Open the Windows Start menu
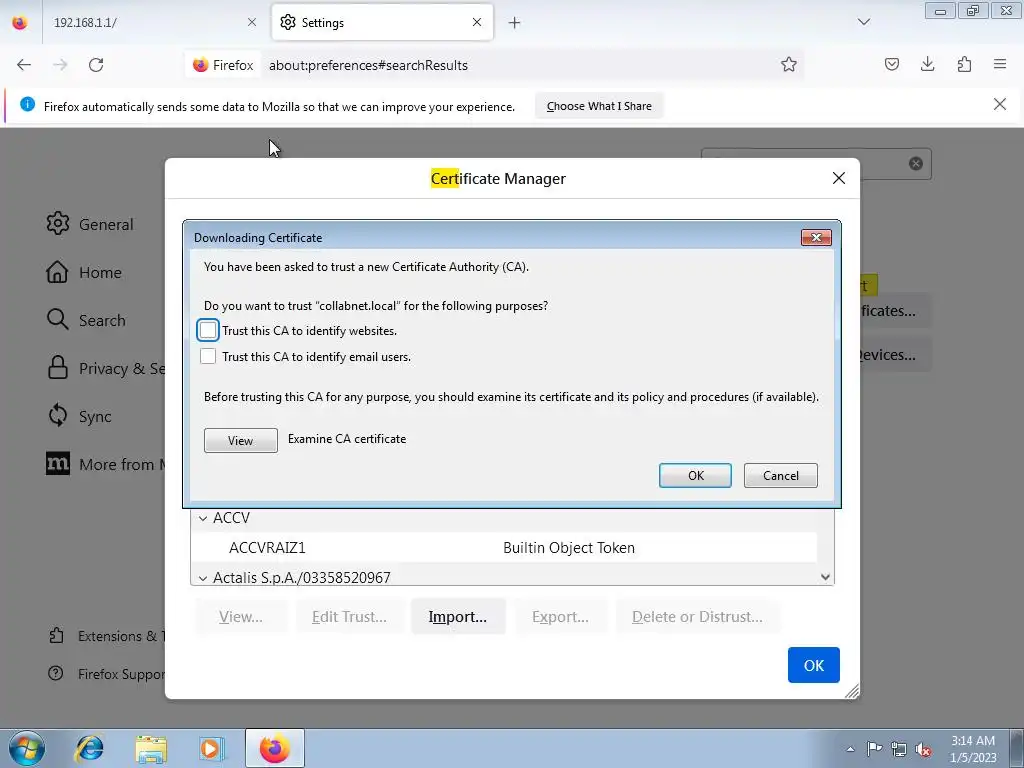Image resolution: width=1024 pixels, height=768 pixels. pos(26,748)
